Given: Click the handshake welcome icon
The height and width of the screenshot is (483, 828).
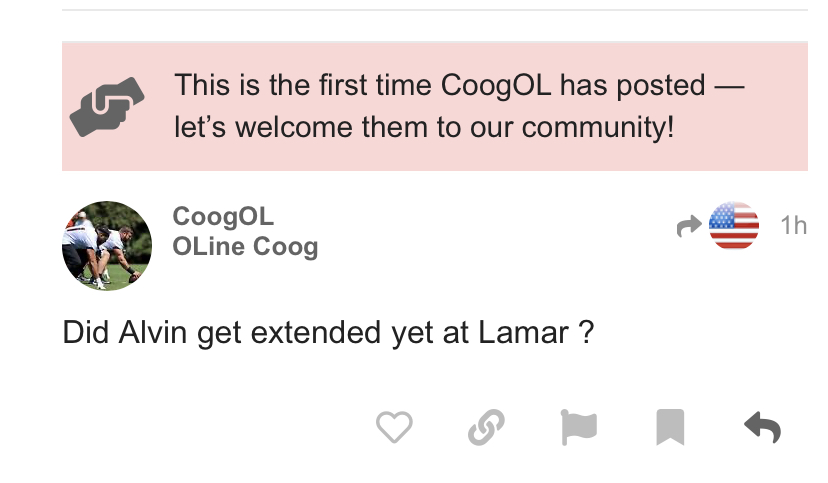Looking at the screenshot, I should [107, 107].
